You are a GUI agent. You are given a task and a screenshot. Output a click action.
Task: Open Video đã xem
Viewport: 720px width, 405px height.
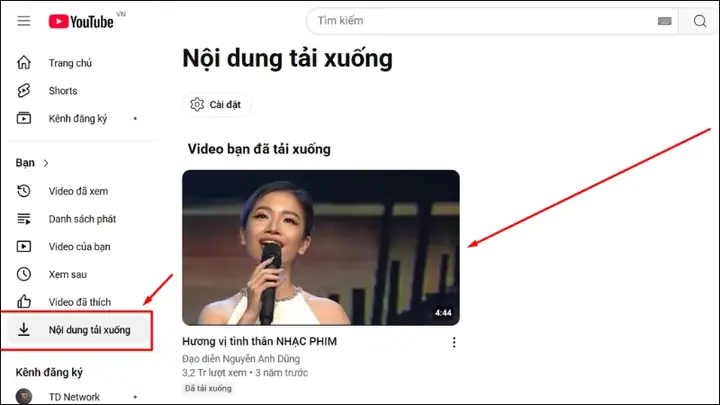pos(79,191)
